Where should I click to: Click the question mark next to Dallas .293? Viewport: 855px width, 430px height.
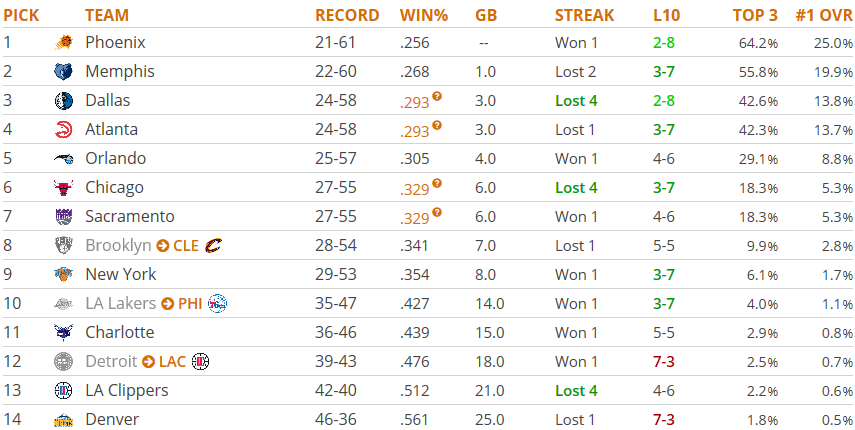pos(437,96)
